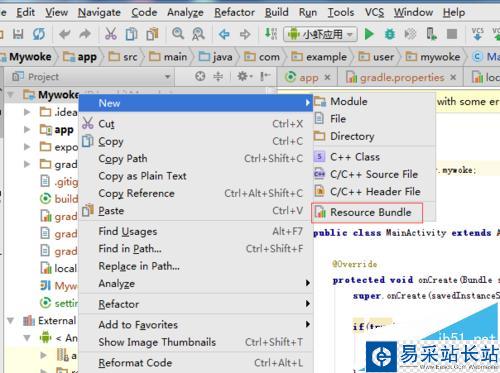This screenshot has width=500, height=373.
Task: Open the Refactor menu in menu bar
Action: pyautogui.click(x=234, y=12)
